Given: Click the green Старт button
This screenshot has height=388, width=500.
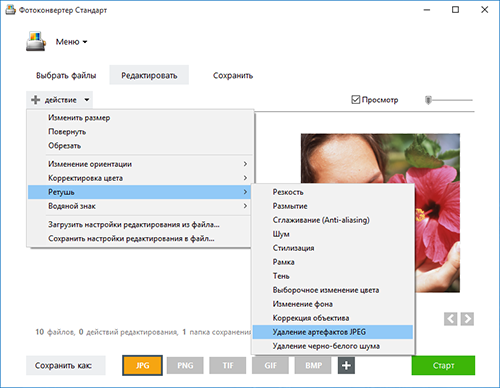Looking at the screenshot, I should pos(443,365).
